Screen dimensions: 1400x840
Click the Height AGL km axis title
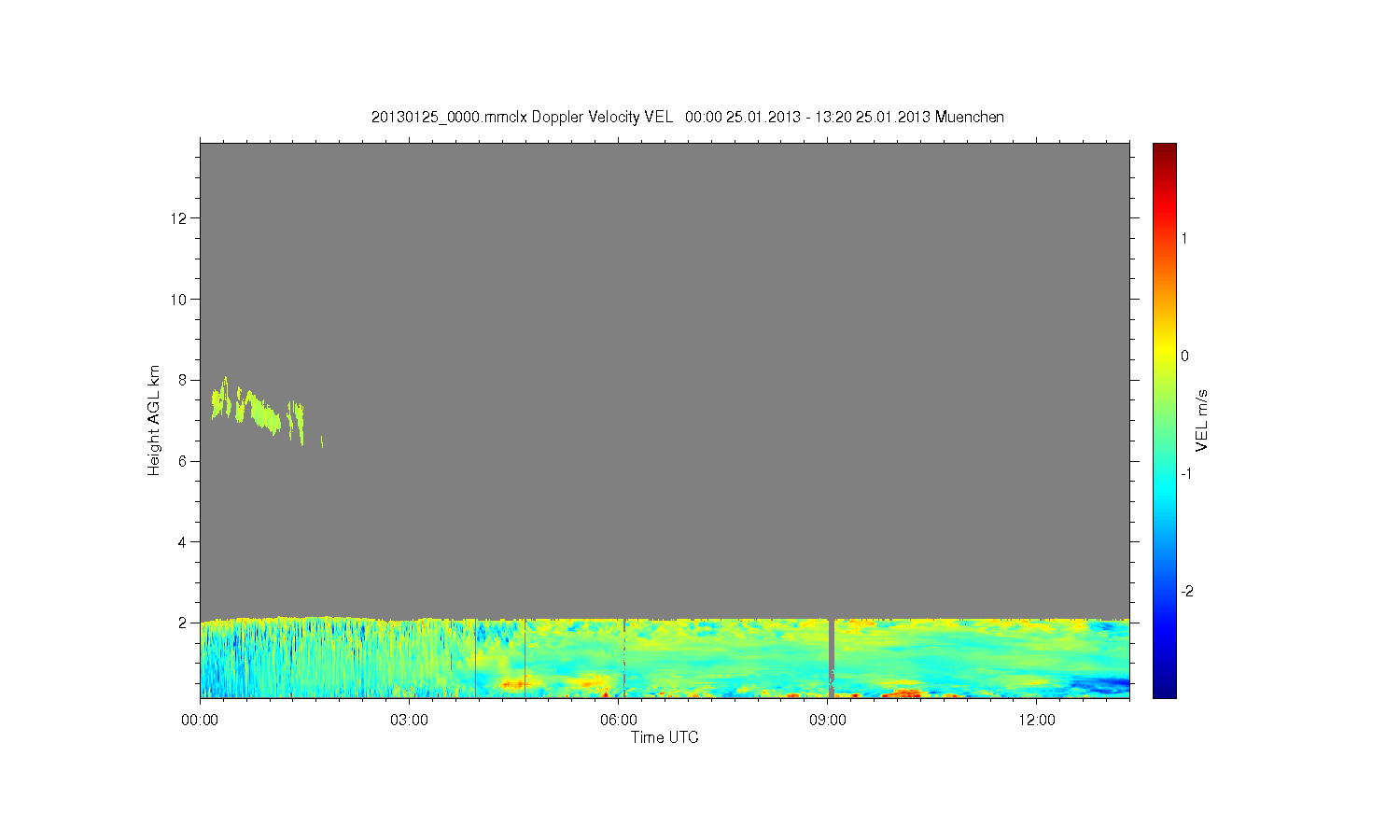click(x=154, y=420)
